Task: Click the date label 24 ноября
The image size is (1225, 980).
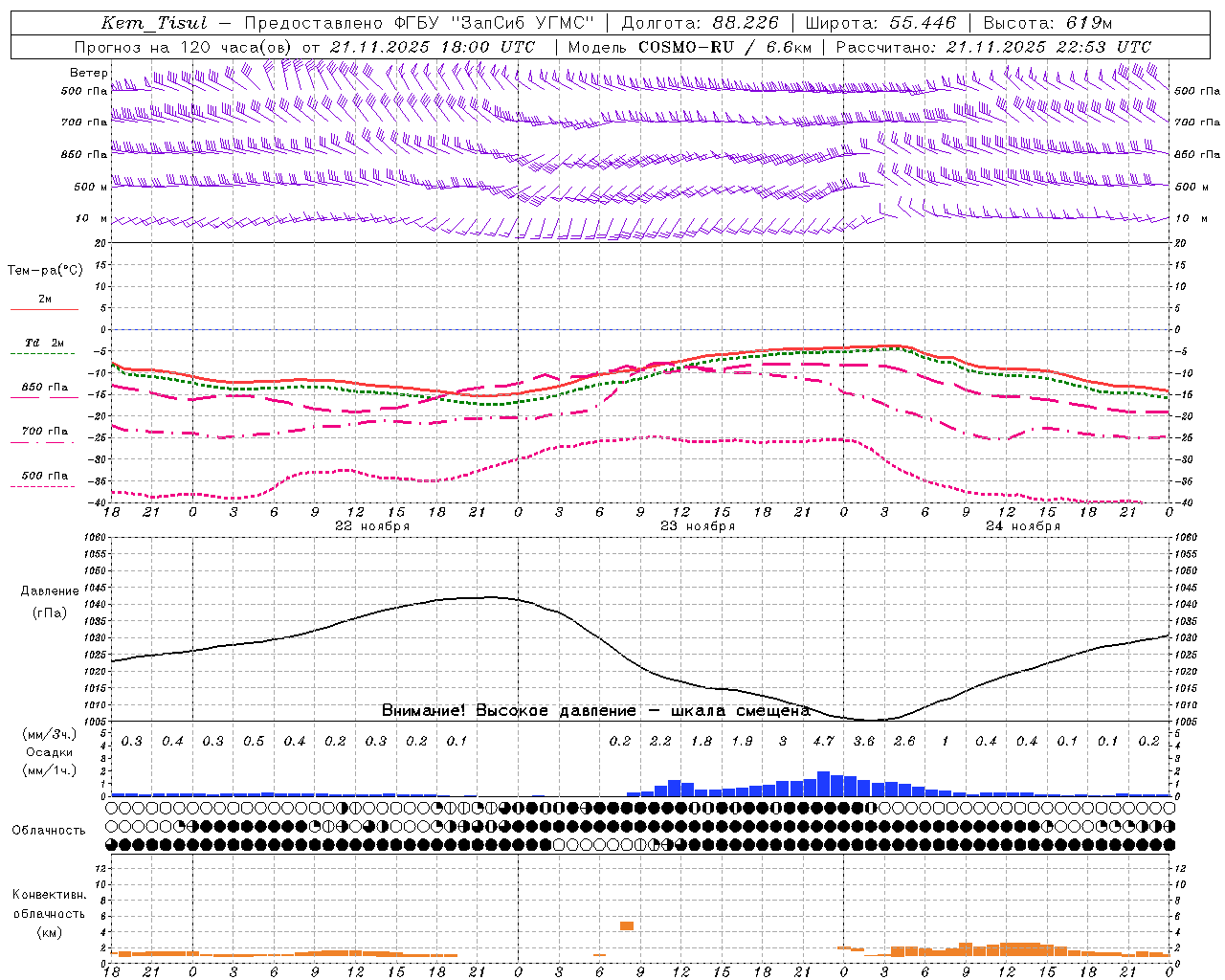Action: point(1023,526)
